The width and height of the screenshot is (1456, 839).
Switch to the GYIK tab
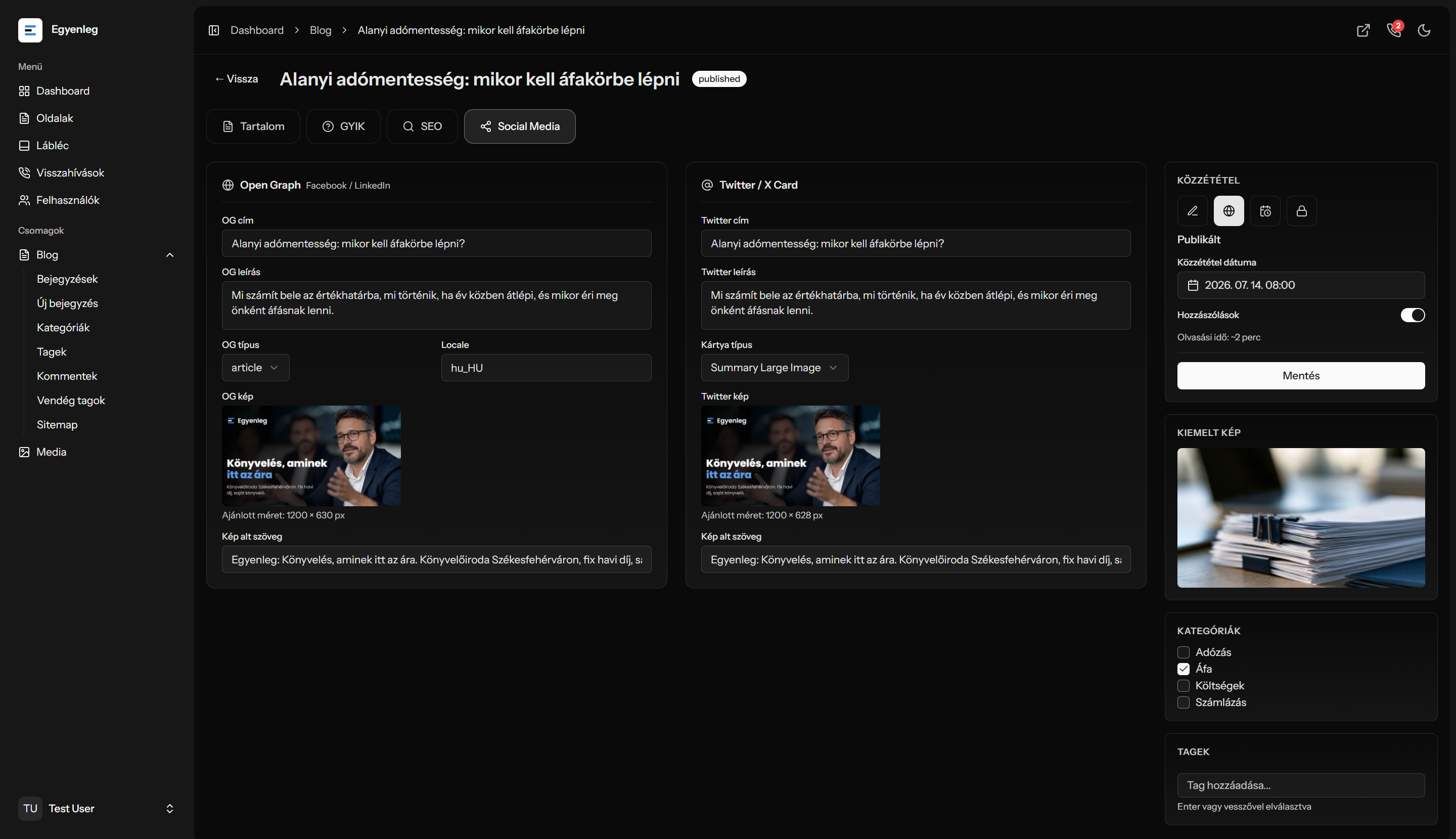click(x=343, y=126)
